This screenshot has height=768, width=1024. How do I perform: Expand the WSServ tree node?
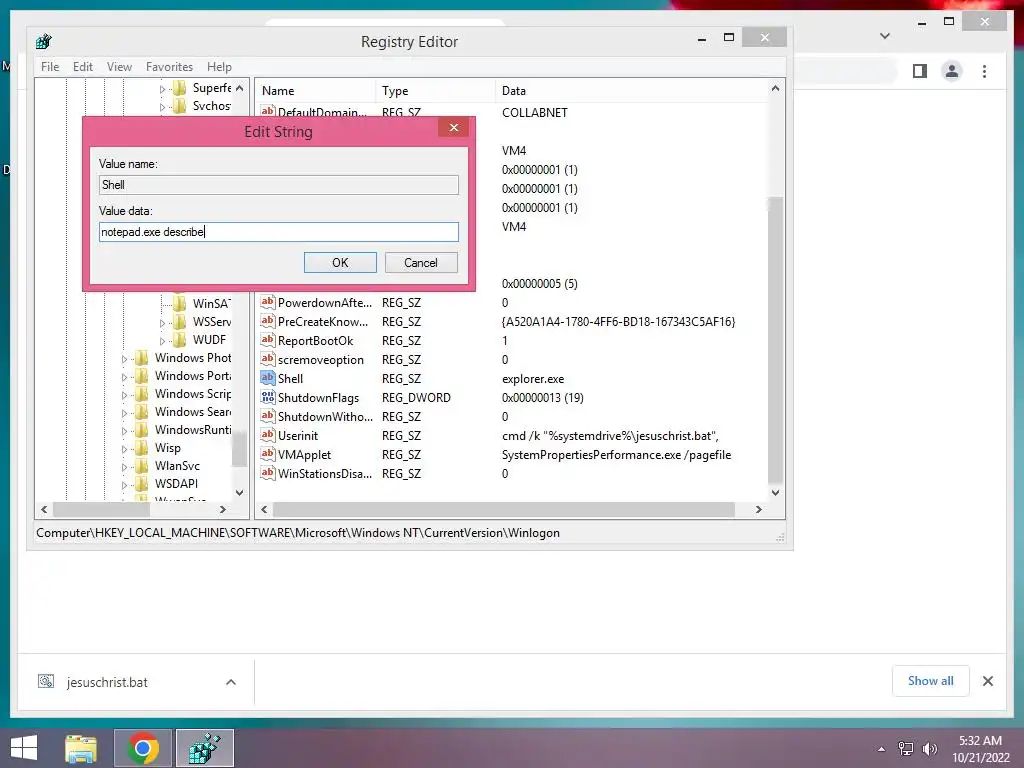(162, 323)
